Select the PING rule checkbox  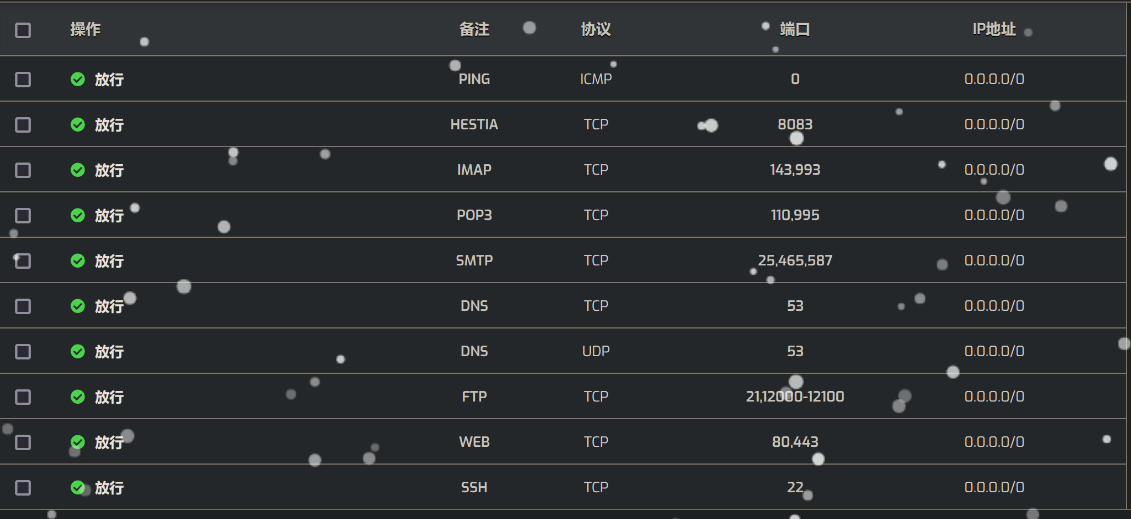23,79
